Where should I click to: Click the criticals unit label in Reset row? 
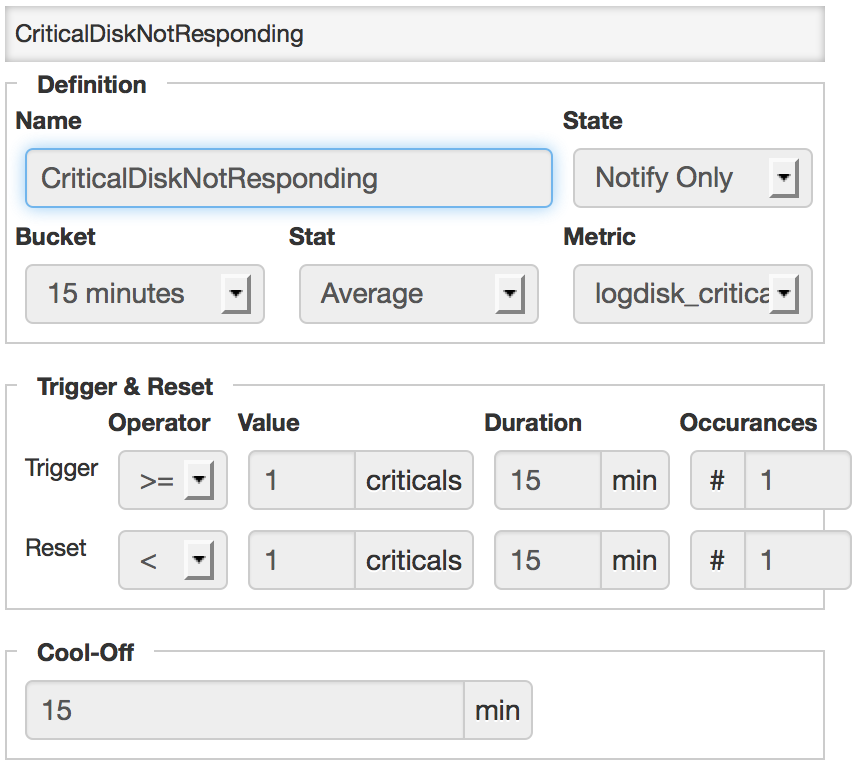(x=414, y=561)
